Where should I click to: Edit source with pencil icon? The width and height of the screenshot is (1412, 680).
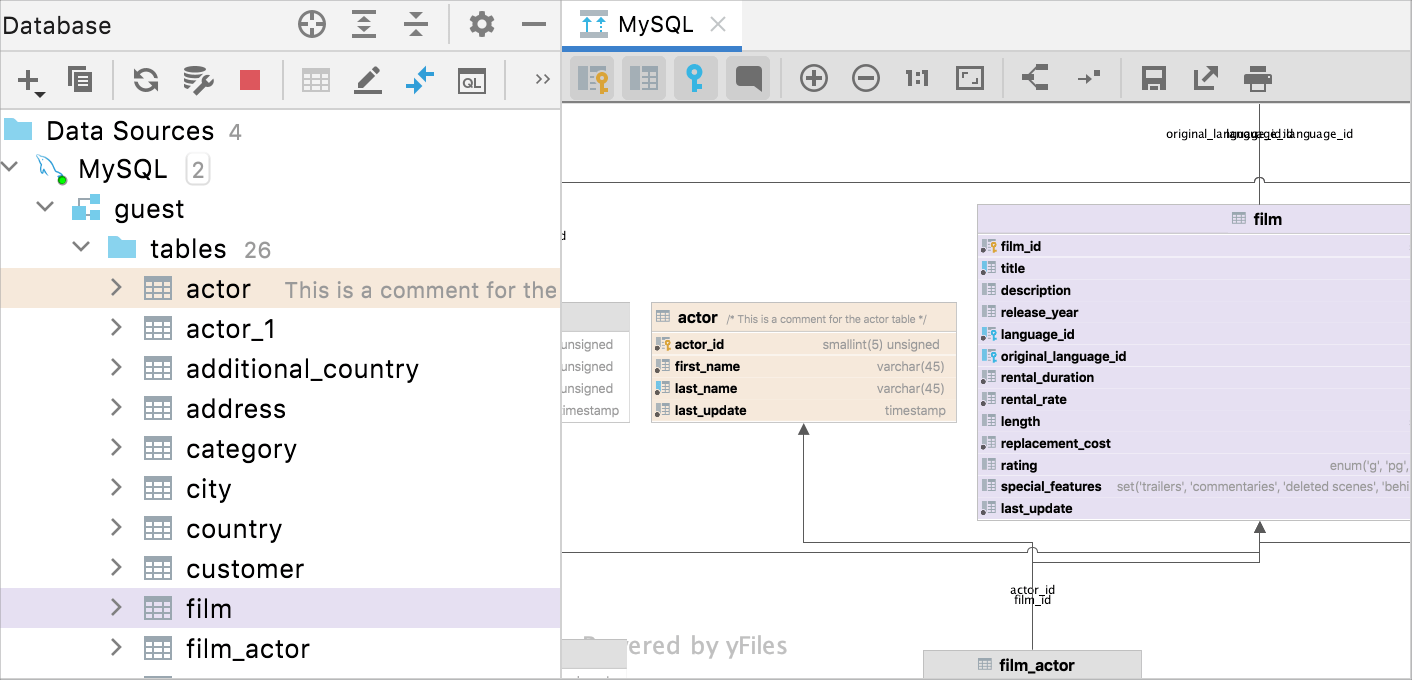click(x=368, y=80)
